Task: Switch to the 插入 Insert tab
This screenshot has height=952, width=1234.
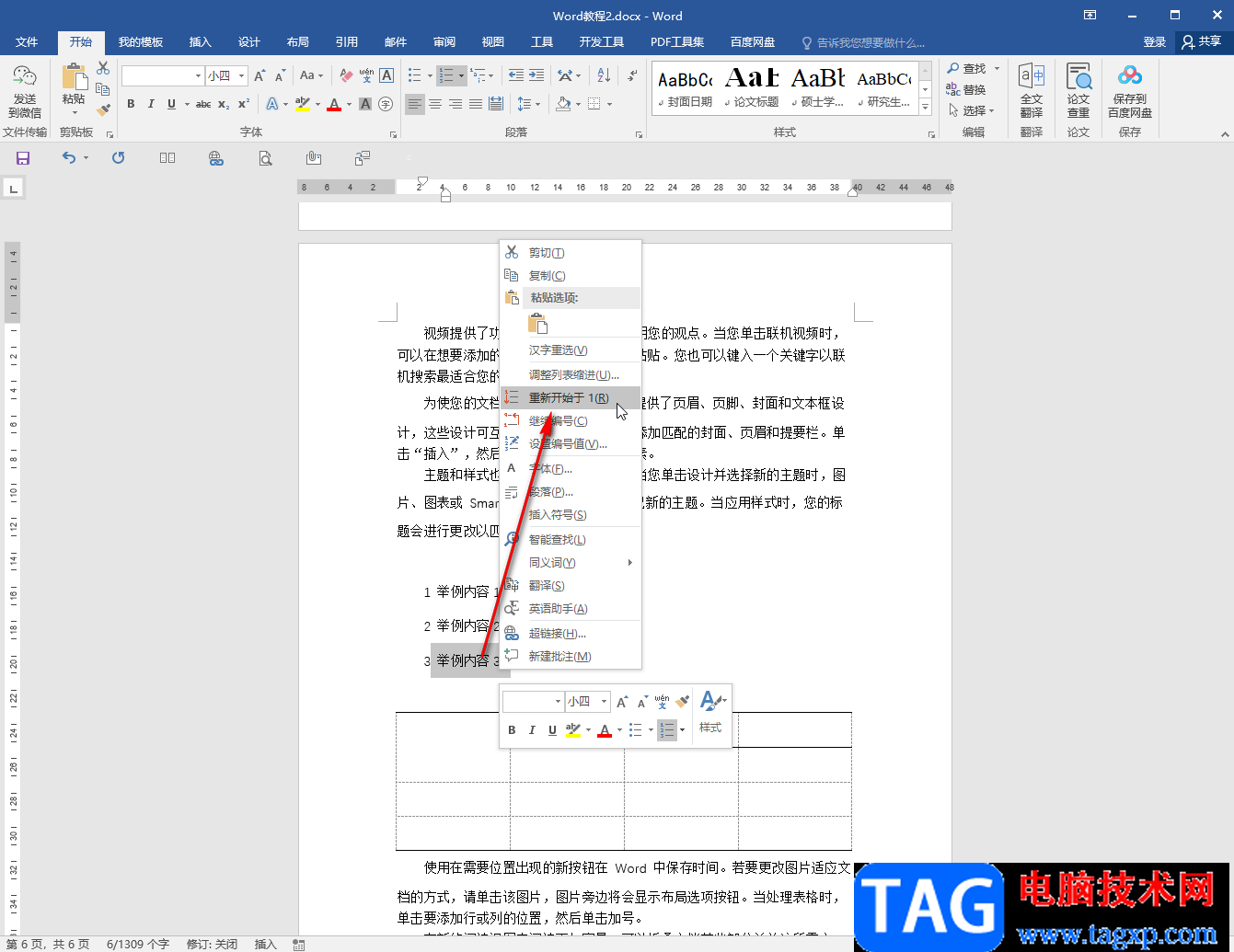Action: click(200, 42)
